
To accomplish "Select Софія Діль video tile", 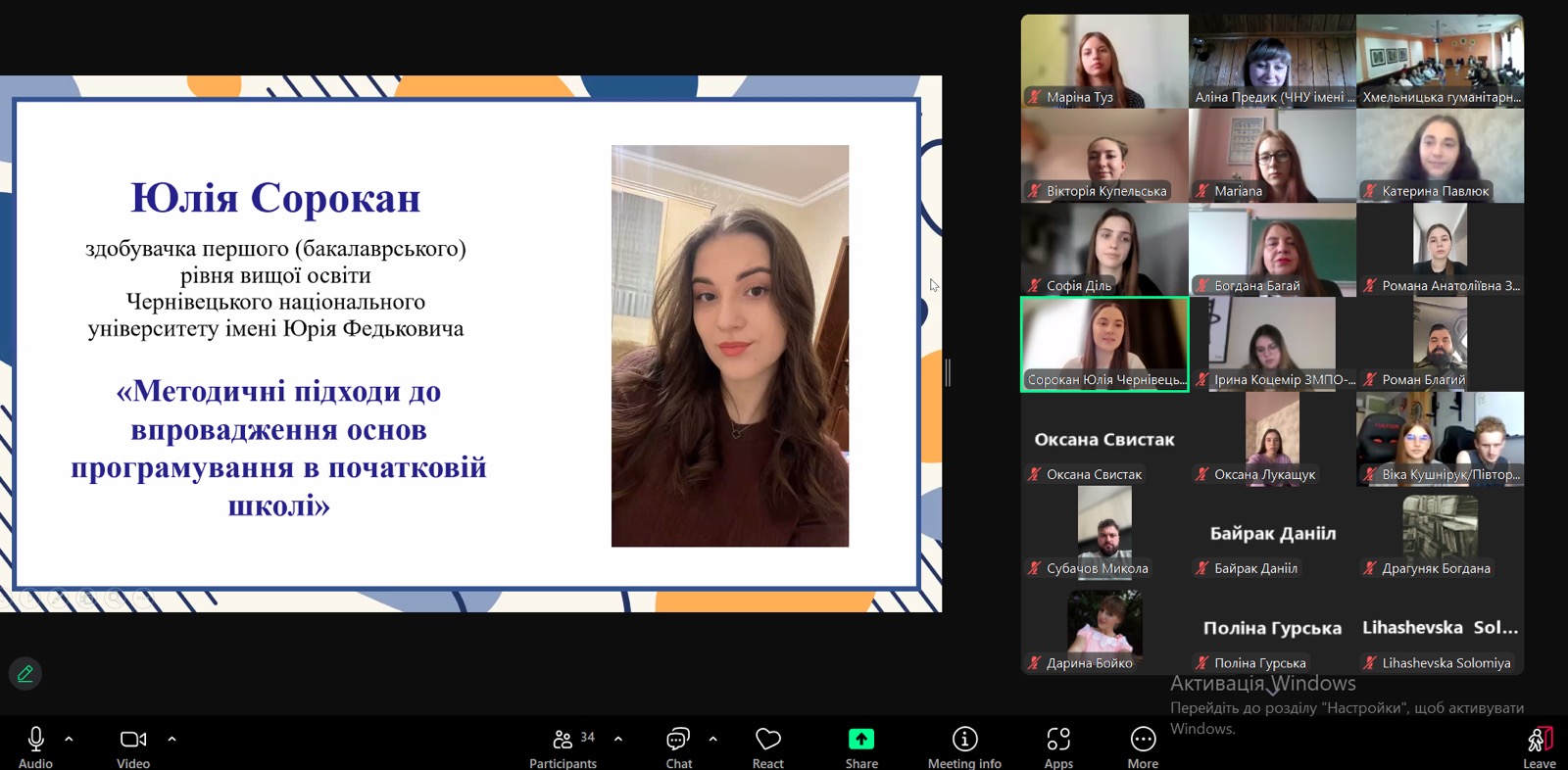I will coord(1104,250).
